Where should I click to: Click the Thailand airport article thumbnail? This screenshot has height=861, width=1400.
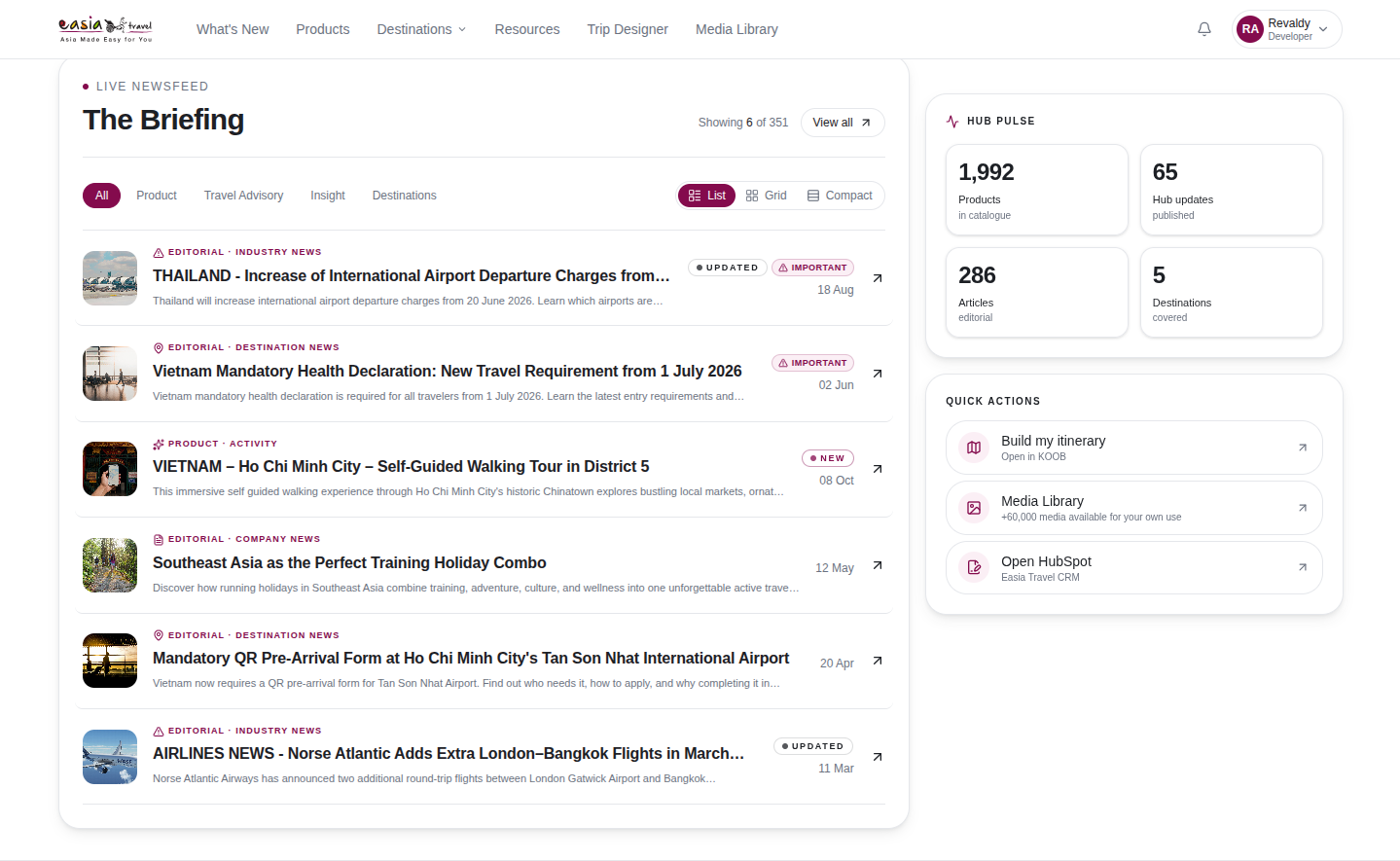pyautogui.click(x=110, y=278)
